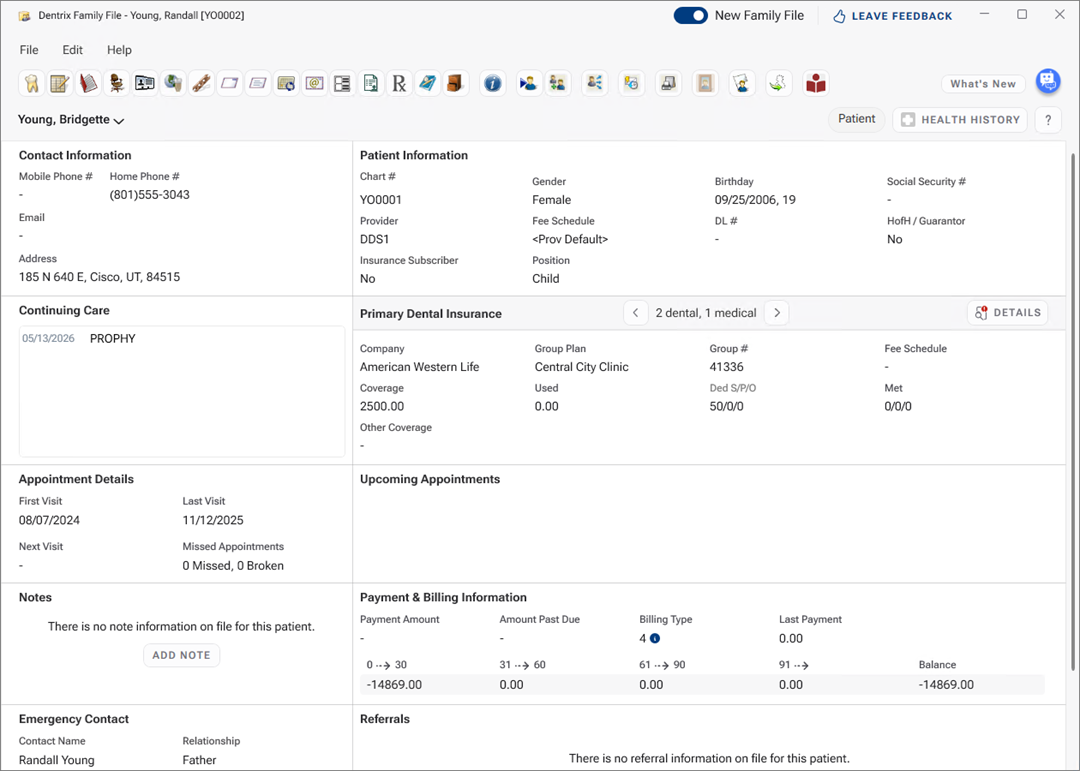This screenshot has height=771, width=1080.
Task: Click the chain link icon in toolbar
Action: [x=201, y=84]
